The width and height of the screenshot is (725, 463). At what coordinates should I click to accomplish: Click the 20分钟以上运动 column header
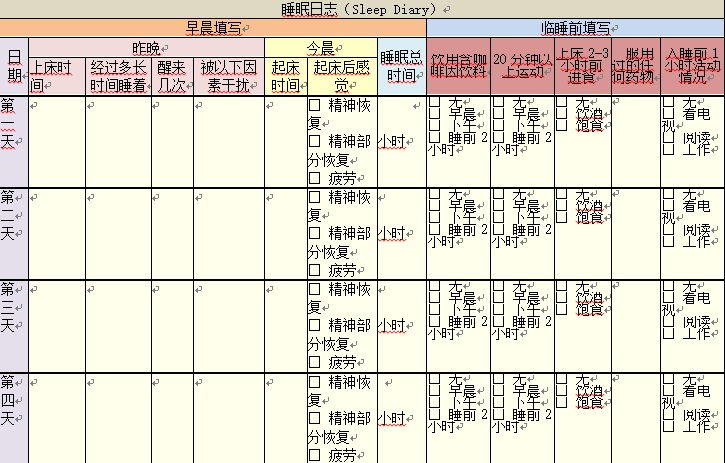[522, 67]
